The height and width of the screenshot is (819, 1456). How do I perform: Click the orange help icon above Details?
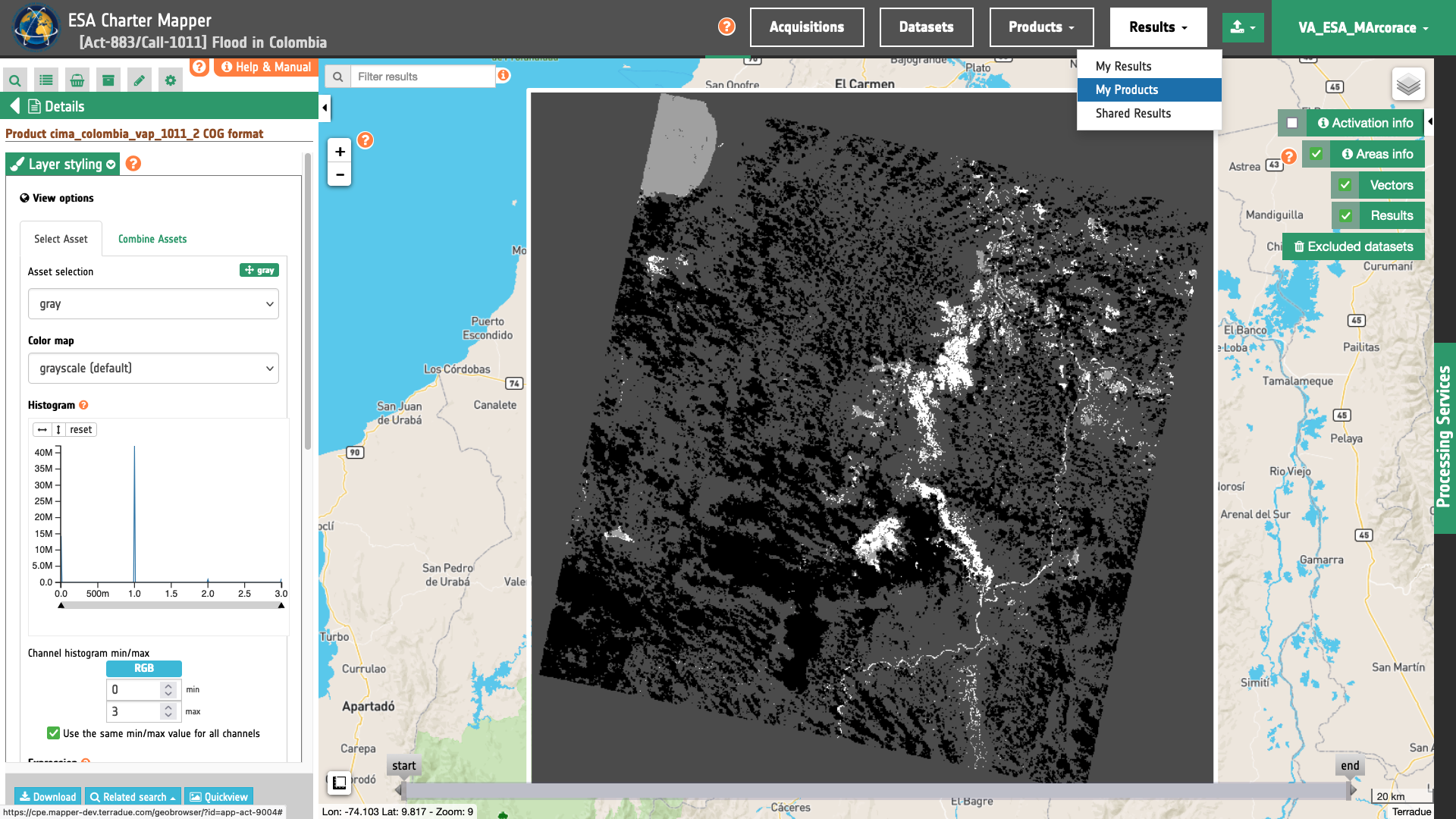(x=199, y=67)
